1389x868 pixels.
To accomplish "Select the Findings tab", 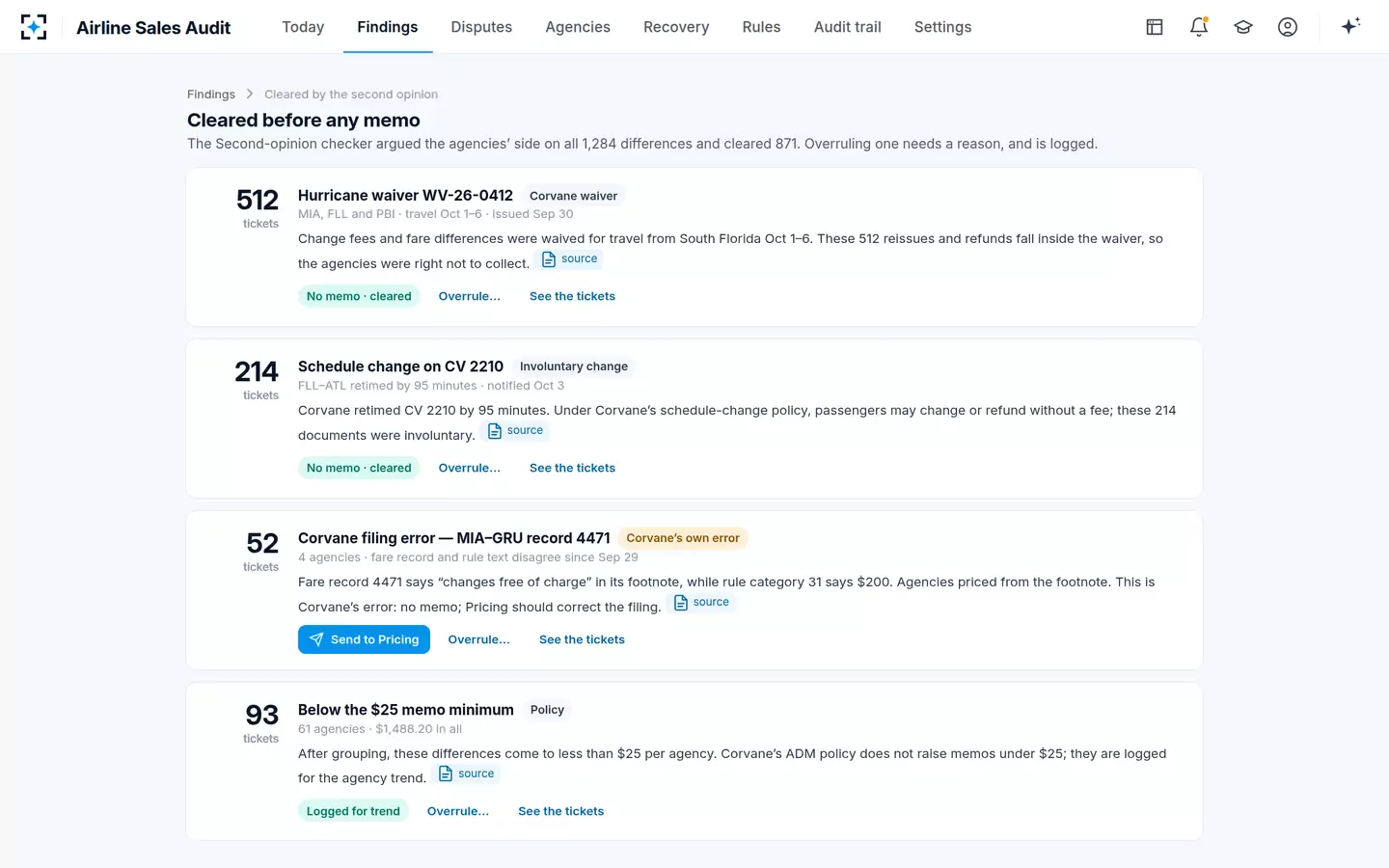I will point(388,27).
